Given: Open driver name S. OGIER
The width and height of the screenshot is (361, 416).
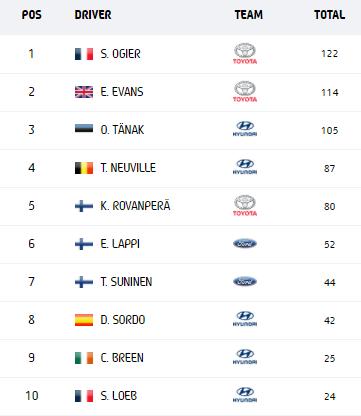Looking at the screenshot, I should pos(120,54).
